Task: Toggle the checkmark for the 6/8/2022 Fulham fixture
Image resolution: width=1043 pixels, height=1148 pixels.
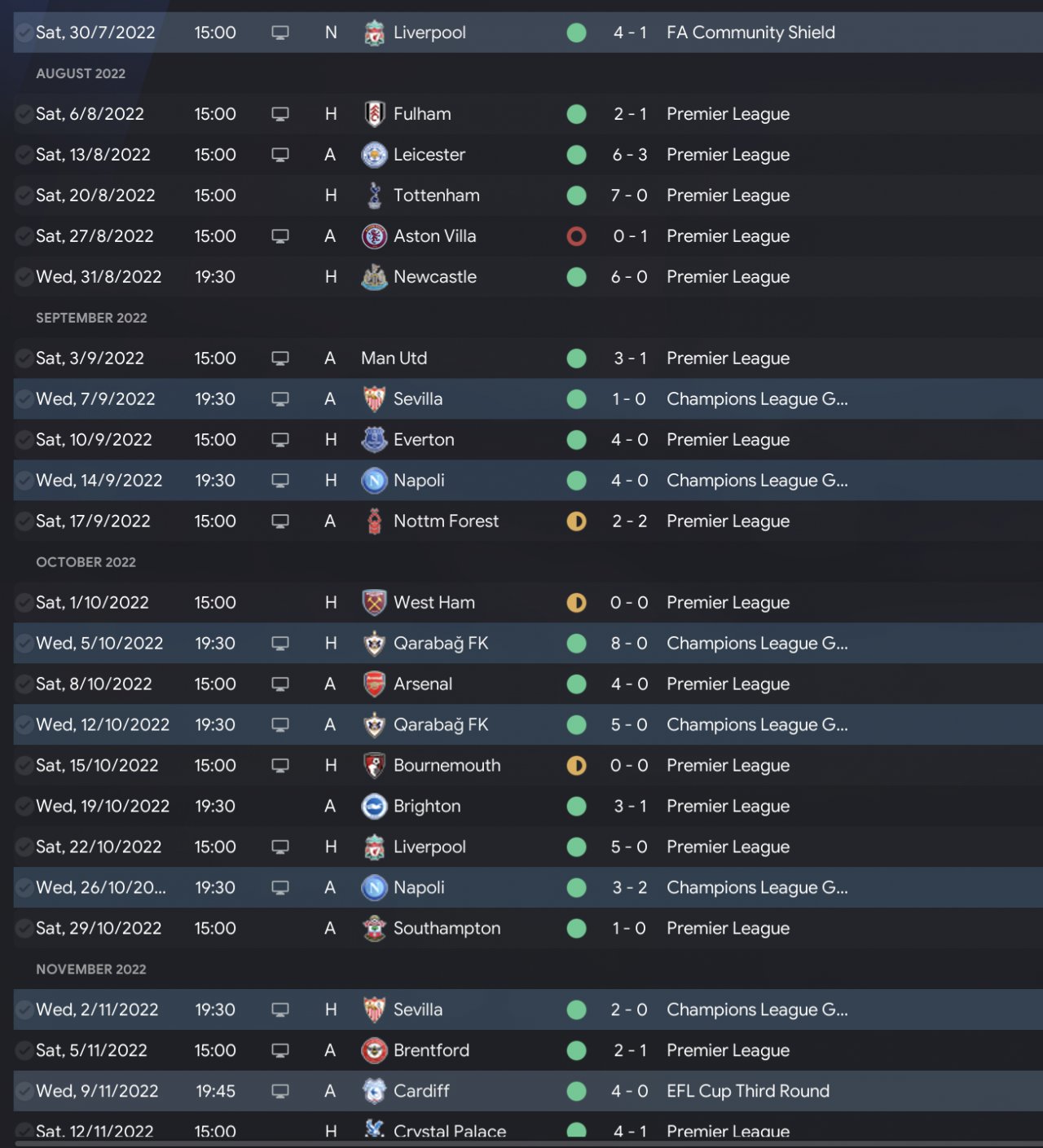Action: [24, 114]
